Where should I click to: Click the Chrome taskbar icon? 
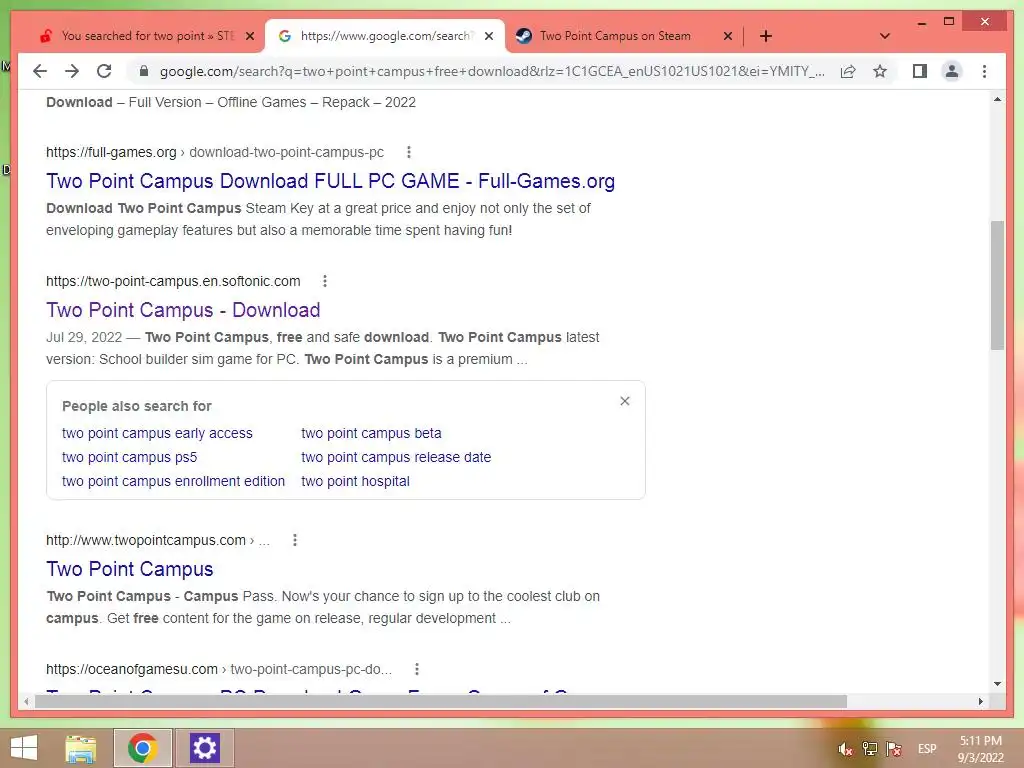tap(143, 748)
